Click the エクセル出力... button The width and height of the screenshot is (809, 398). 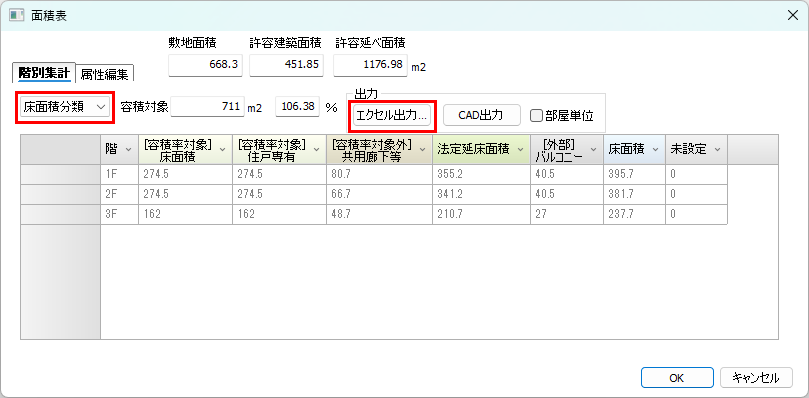(x=392, y=116)
